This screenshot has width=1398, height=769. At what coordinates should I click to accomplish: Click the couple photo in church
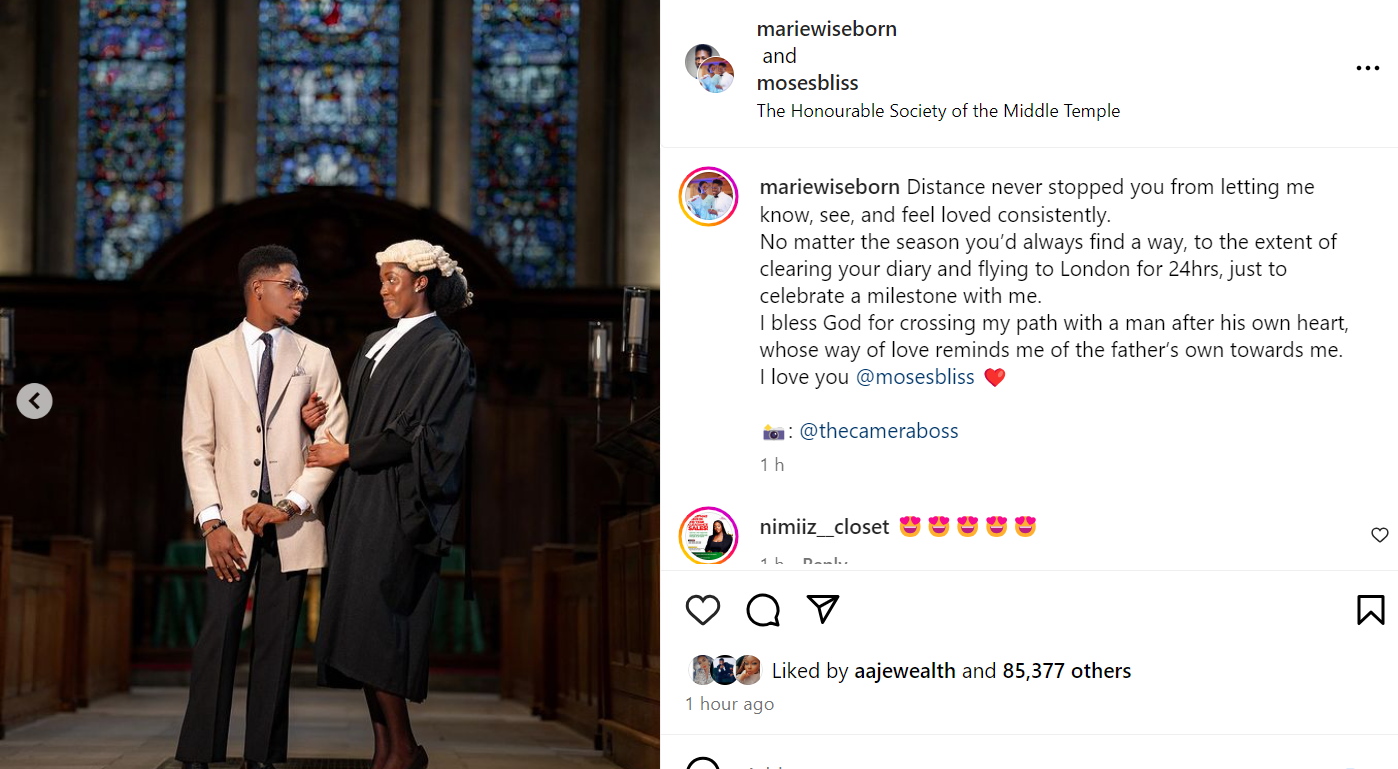330,450
